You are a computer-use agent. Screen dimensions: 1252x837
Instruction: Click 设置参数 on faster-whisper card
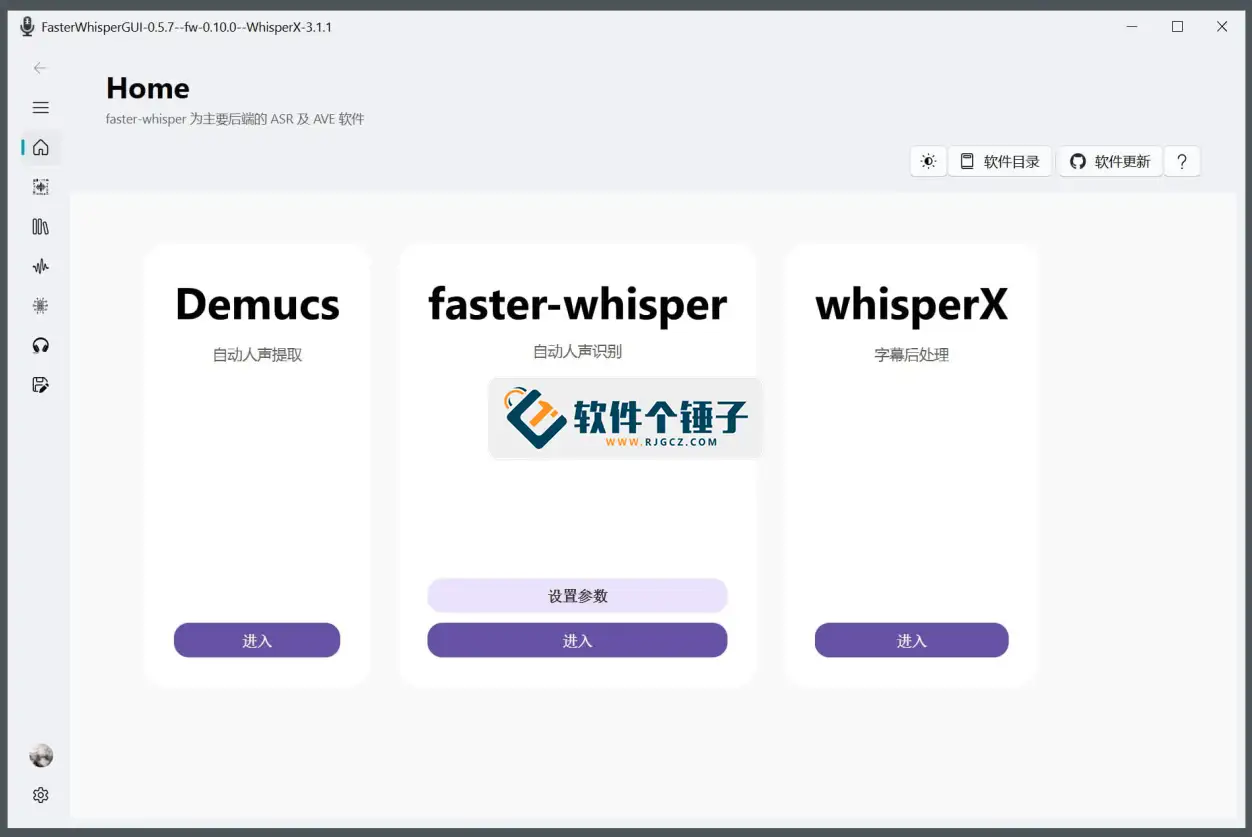(x=577, y=596)
